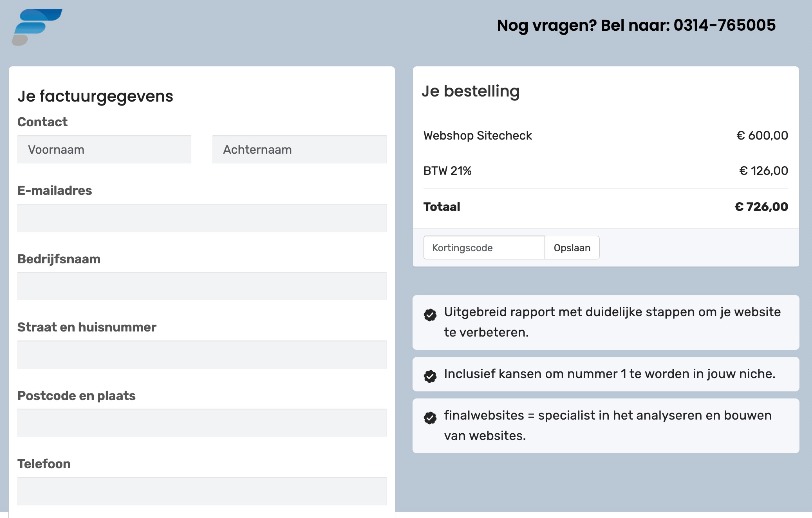
Task: Click the Telefoon input field
Action: [x=202, y=490]
